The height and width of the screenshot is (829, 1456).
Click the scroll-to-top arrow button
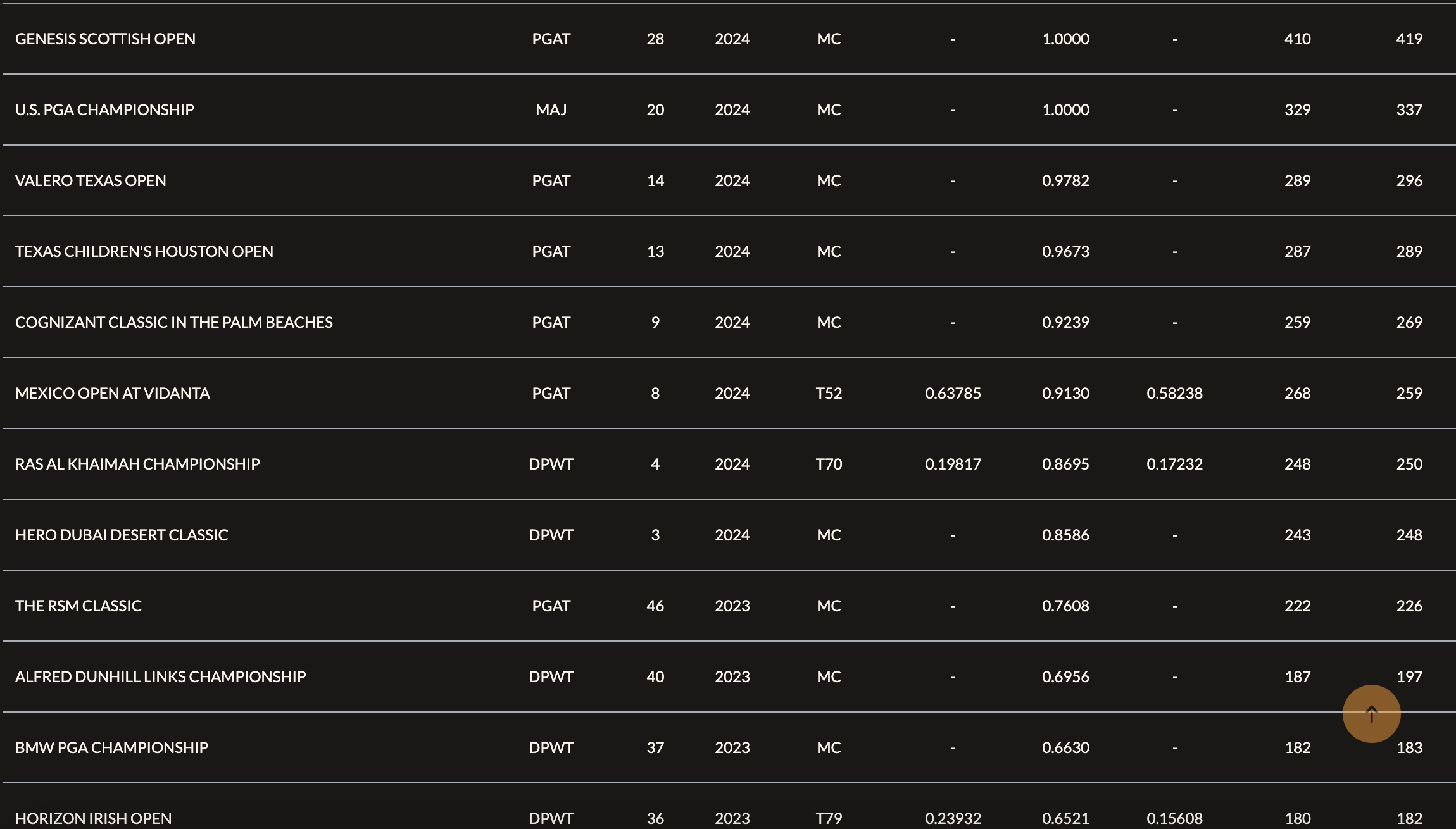[1371, 714]
